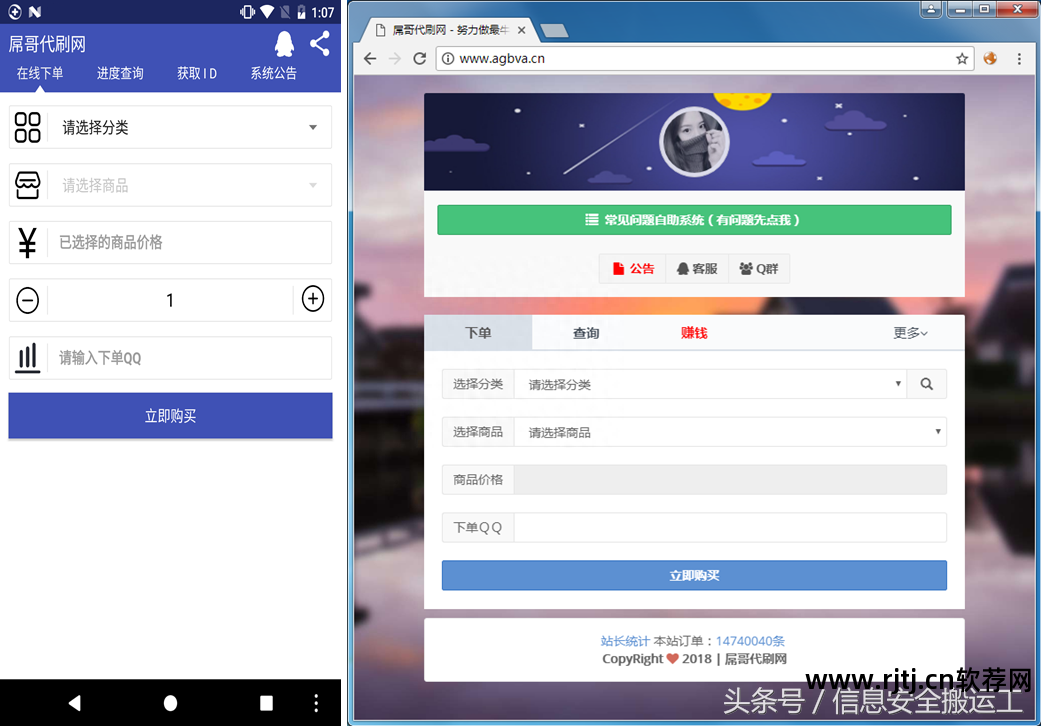Tap the 已选择的商品价格 field in mobile app
The image size is (1041, 726).
click(190, 242)
